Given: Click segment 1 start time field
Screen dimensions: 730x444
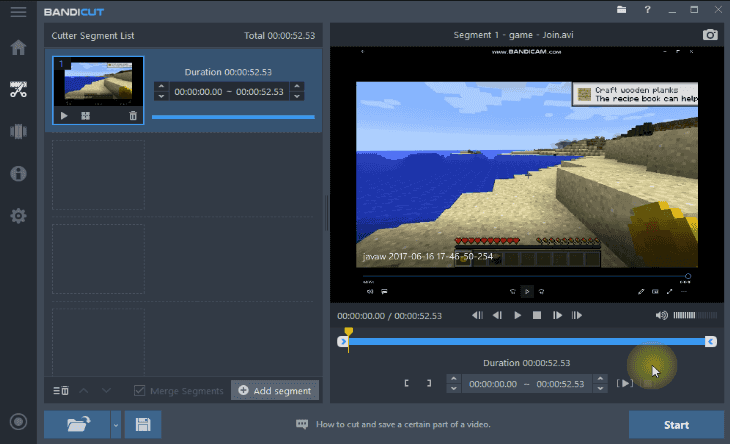Looking at the screenshot, I should (198, 92).
